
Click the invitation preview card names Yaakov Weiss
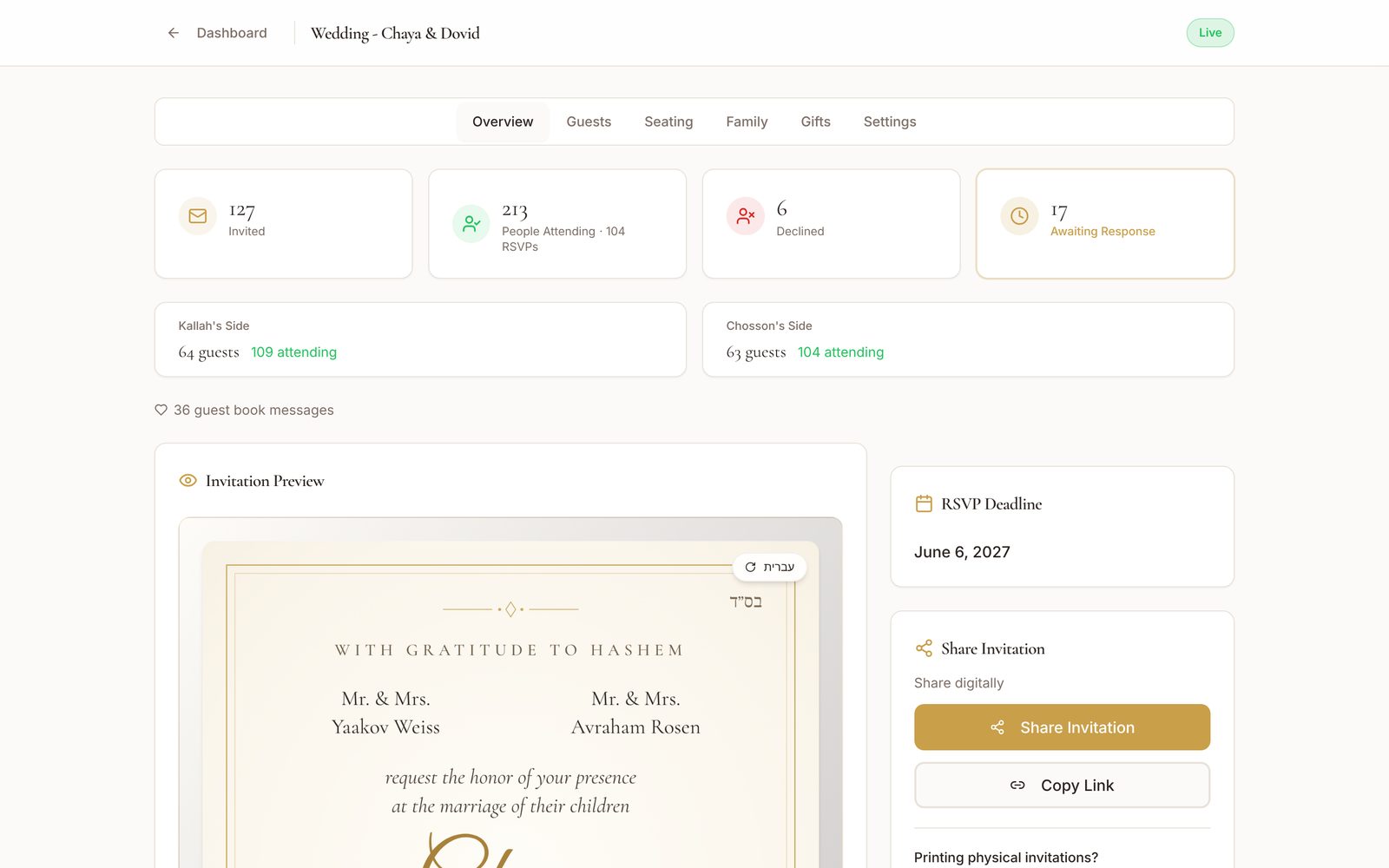[385, 727]
